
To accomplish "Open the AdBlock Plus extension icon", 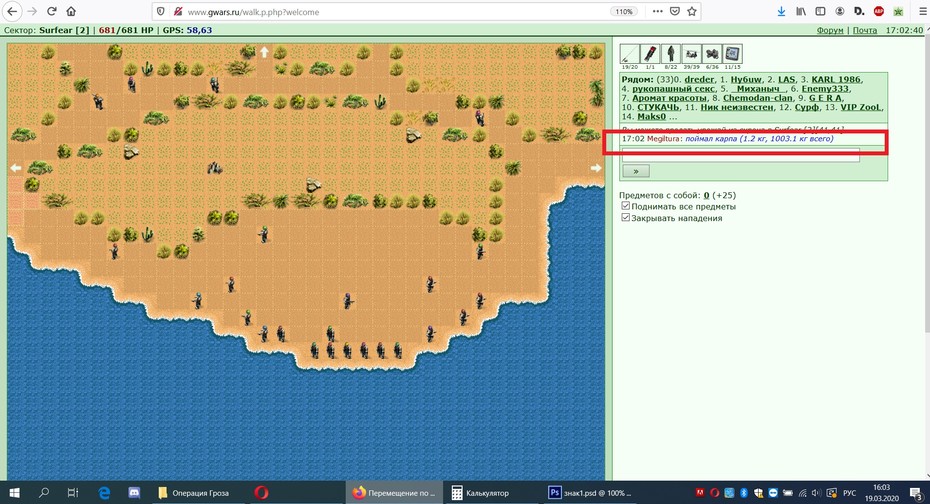I will pyautogui.click(x=879, y=11).
